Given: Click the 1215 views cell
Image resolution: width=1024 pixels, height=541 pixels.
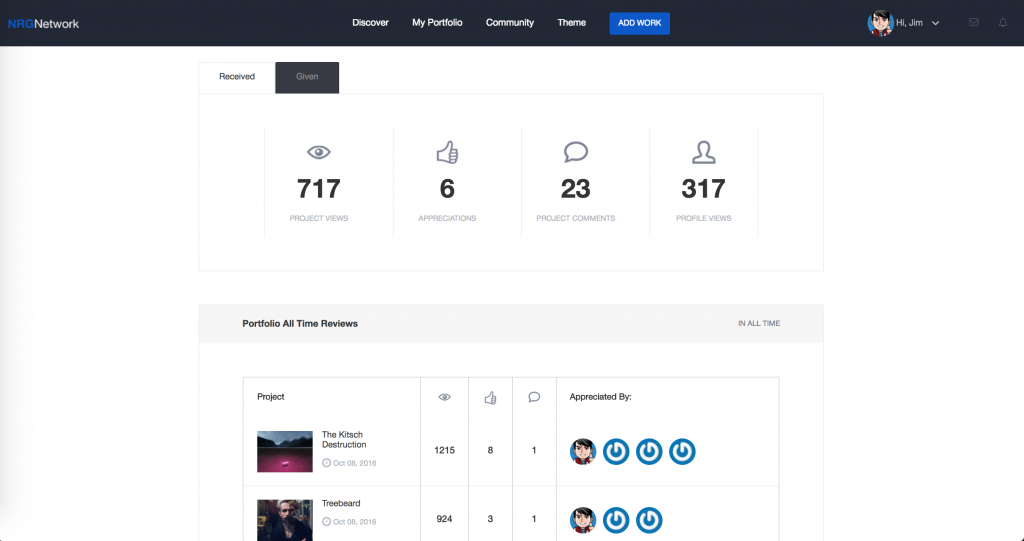Looking at the screenshot, I should pos(444,450).
